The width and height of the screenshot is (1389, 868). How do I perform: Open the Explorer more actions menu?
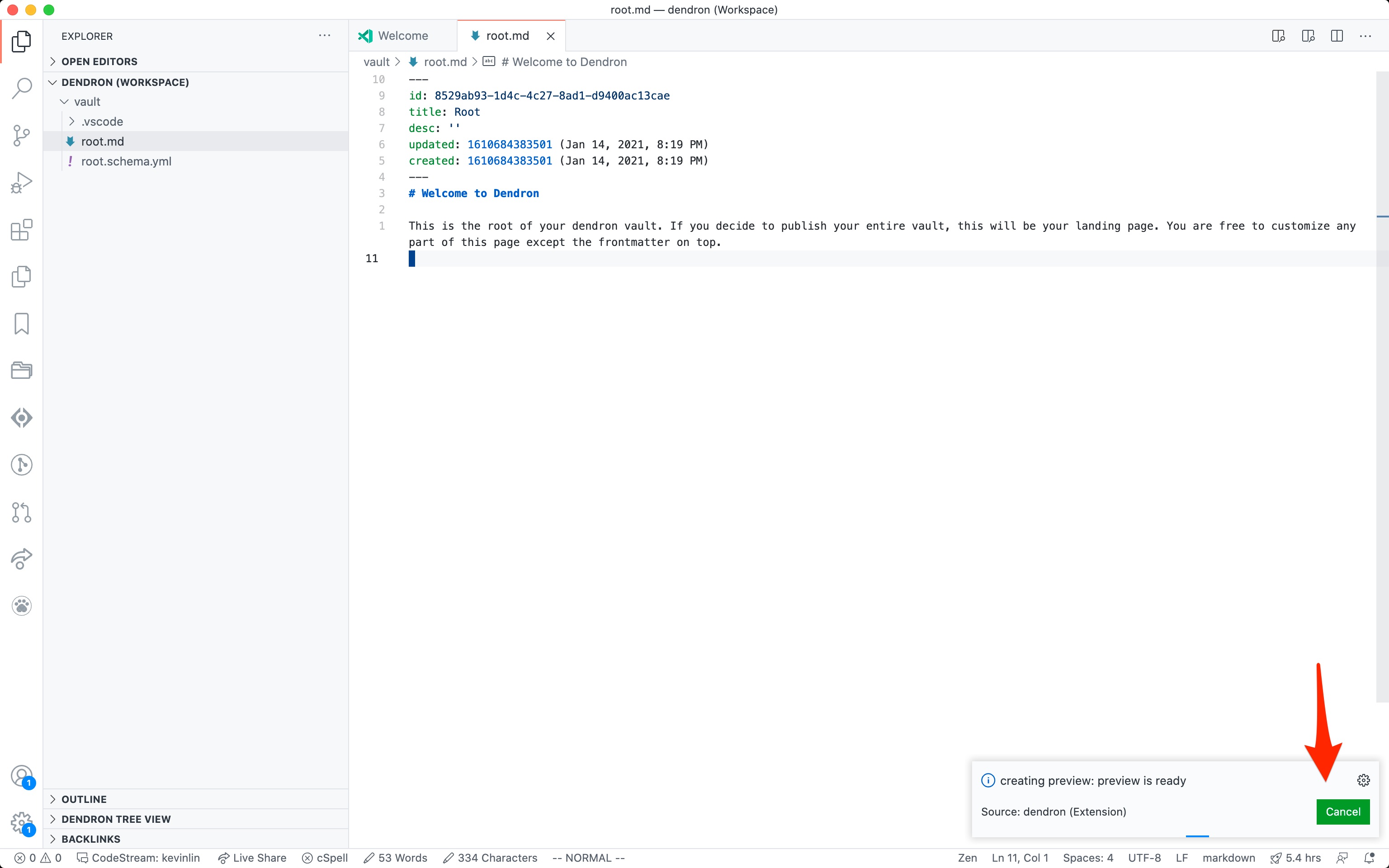pyautogui.click(x=324, y=36)
